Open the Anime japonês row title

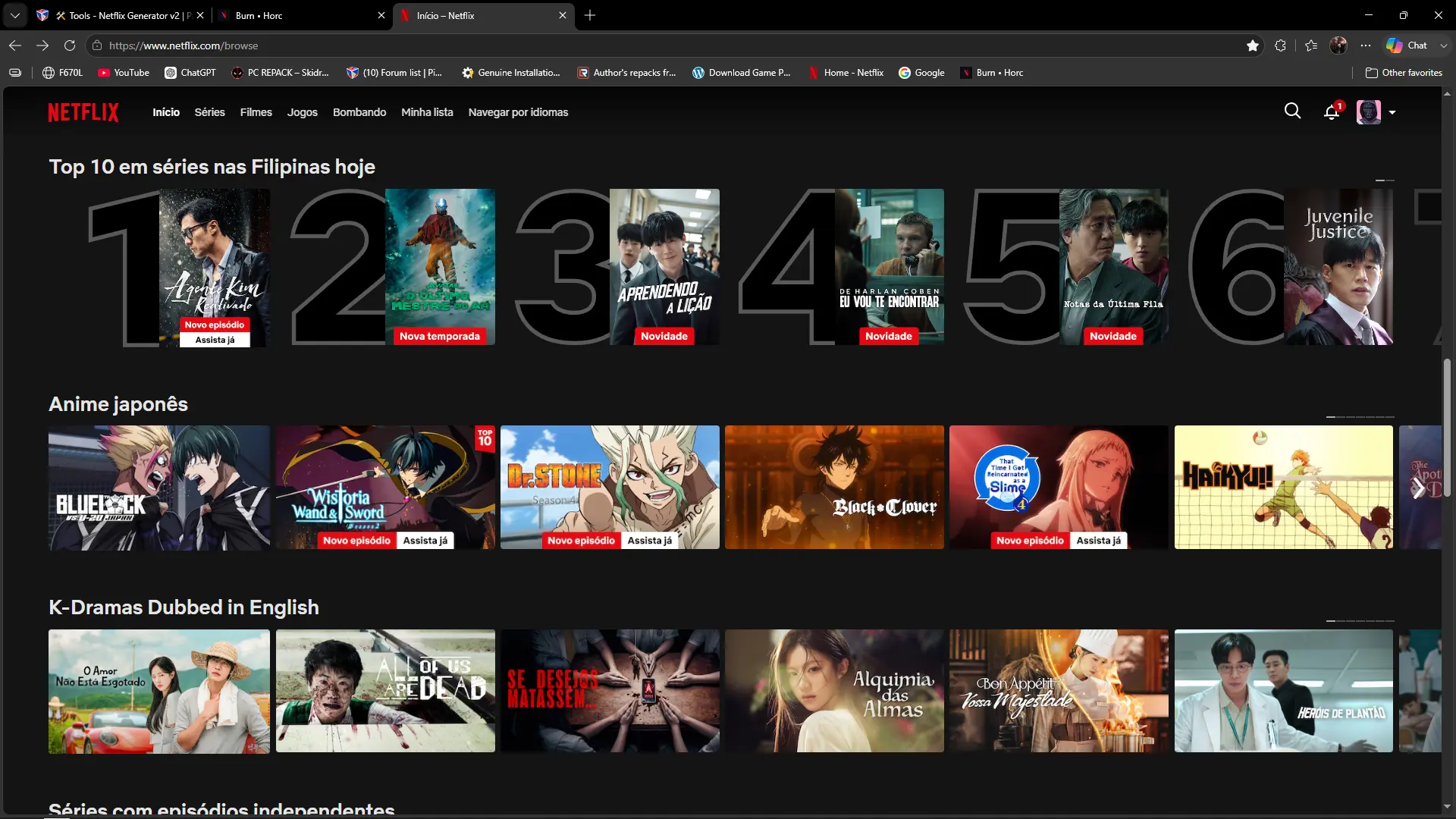(x=118, y=404)
